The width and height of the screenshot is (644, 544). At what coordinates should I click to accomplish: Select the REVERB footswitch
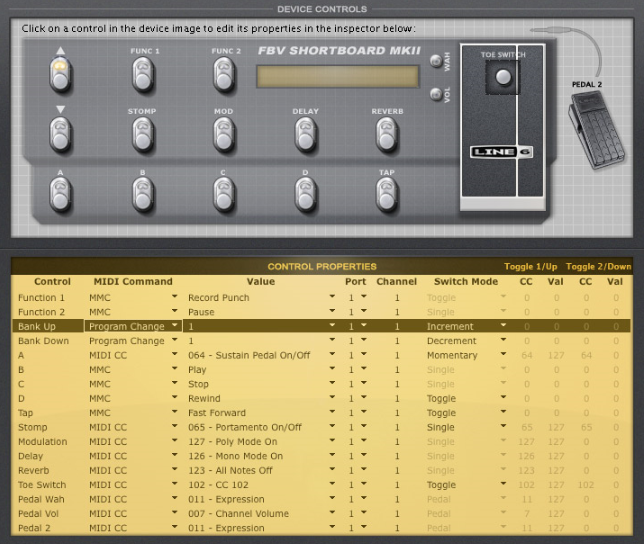pos(387,135)
